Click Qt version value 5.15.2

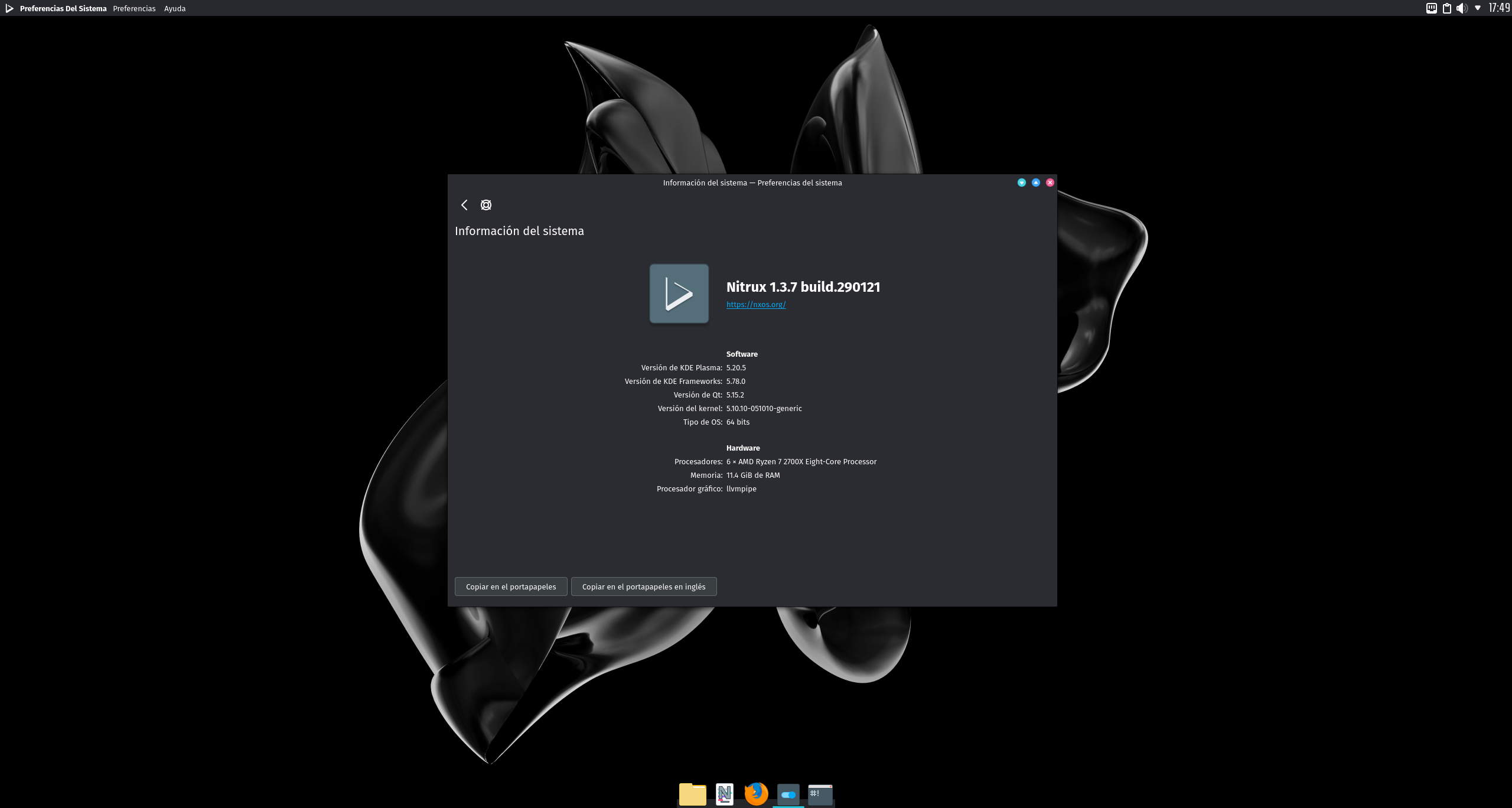pos(735,395)
